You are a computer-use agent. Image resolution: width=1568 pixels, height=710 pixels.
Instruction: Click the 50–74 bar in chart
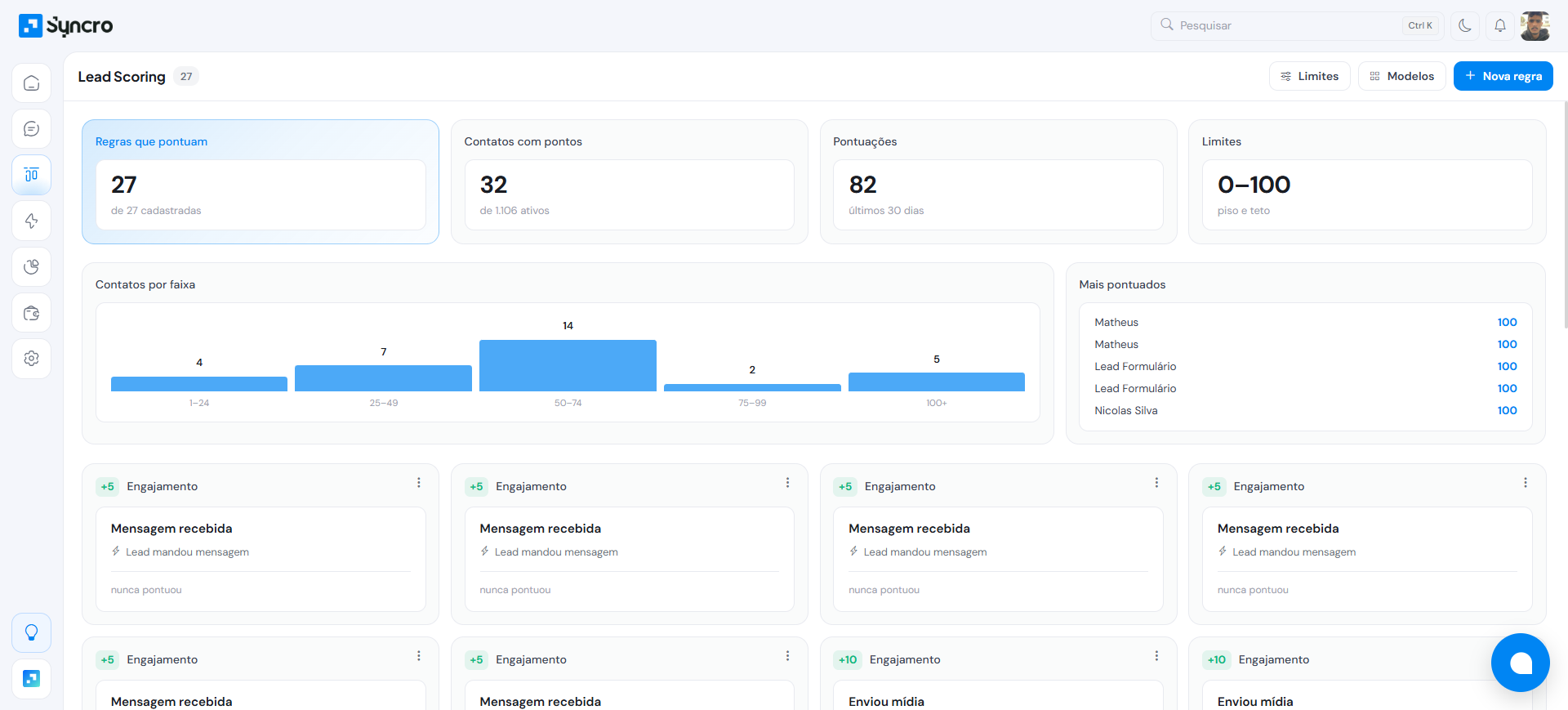[568, 365]
